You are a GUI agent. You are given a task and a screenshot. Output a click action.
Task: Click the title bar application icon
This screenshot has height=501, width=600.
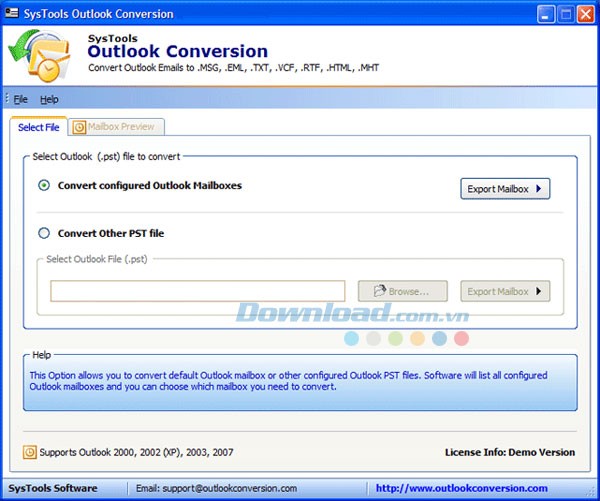pyautogui.click(x=12, y=13)
